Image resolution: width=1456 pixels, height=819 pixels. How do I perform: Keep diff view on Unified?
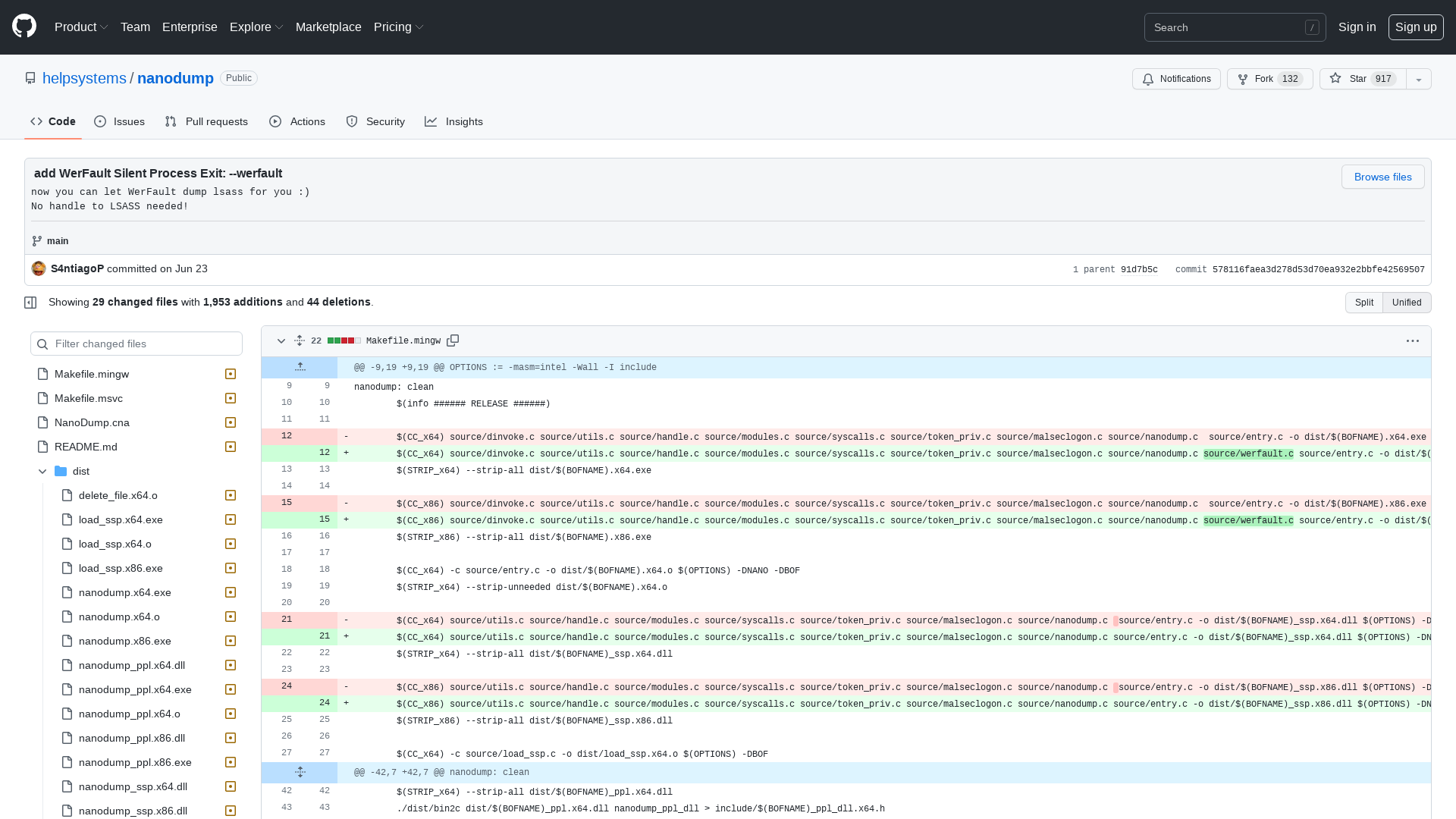pyautogui.click(x=1406, y=302)
